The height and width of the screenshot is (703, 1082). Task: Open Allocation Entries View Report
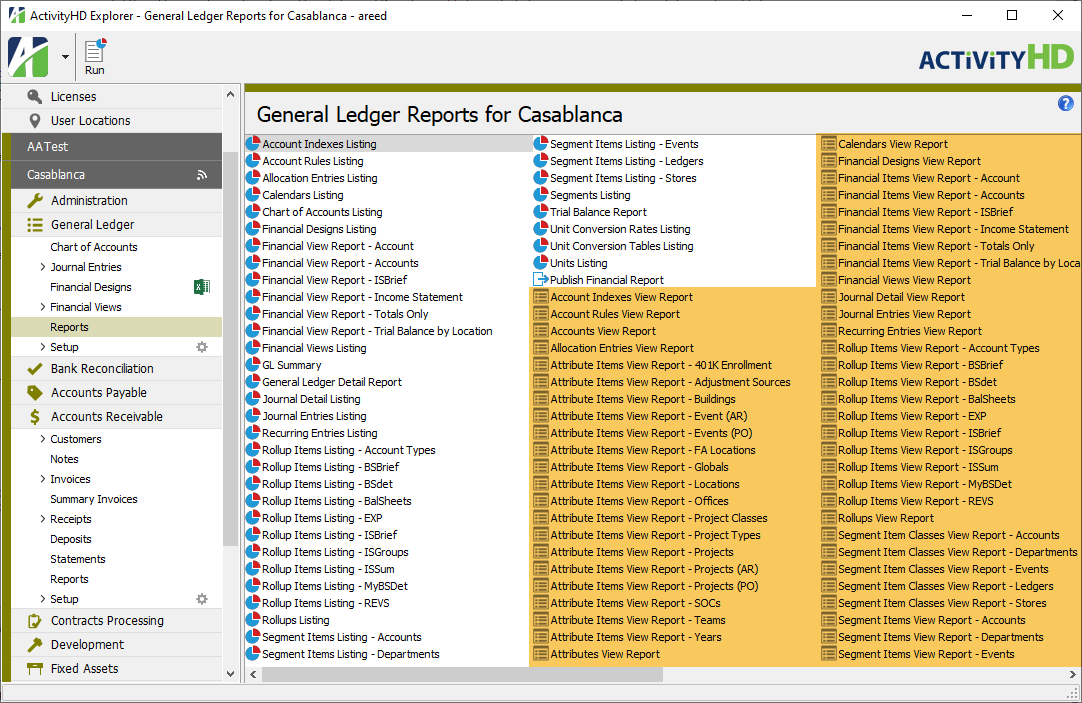[x=622, y=348]
